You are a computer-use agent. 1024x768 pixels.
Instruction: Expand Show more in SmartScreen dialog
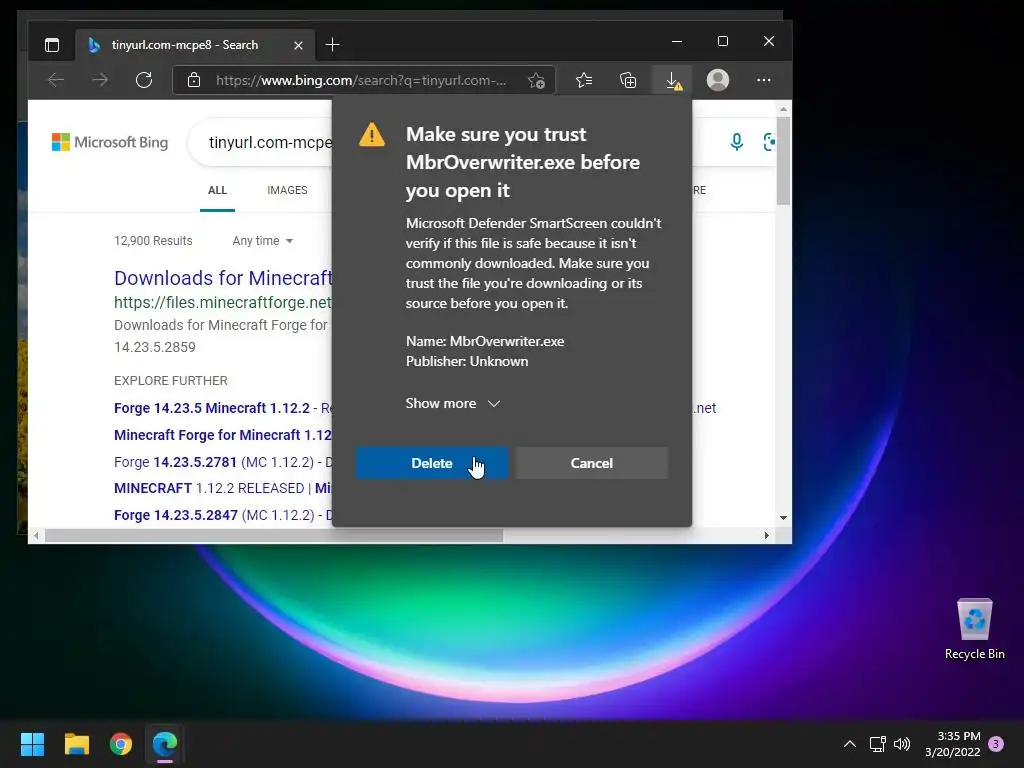point(453,404)
